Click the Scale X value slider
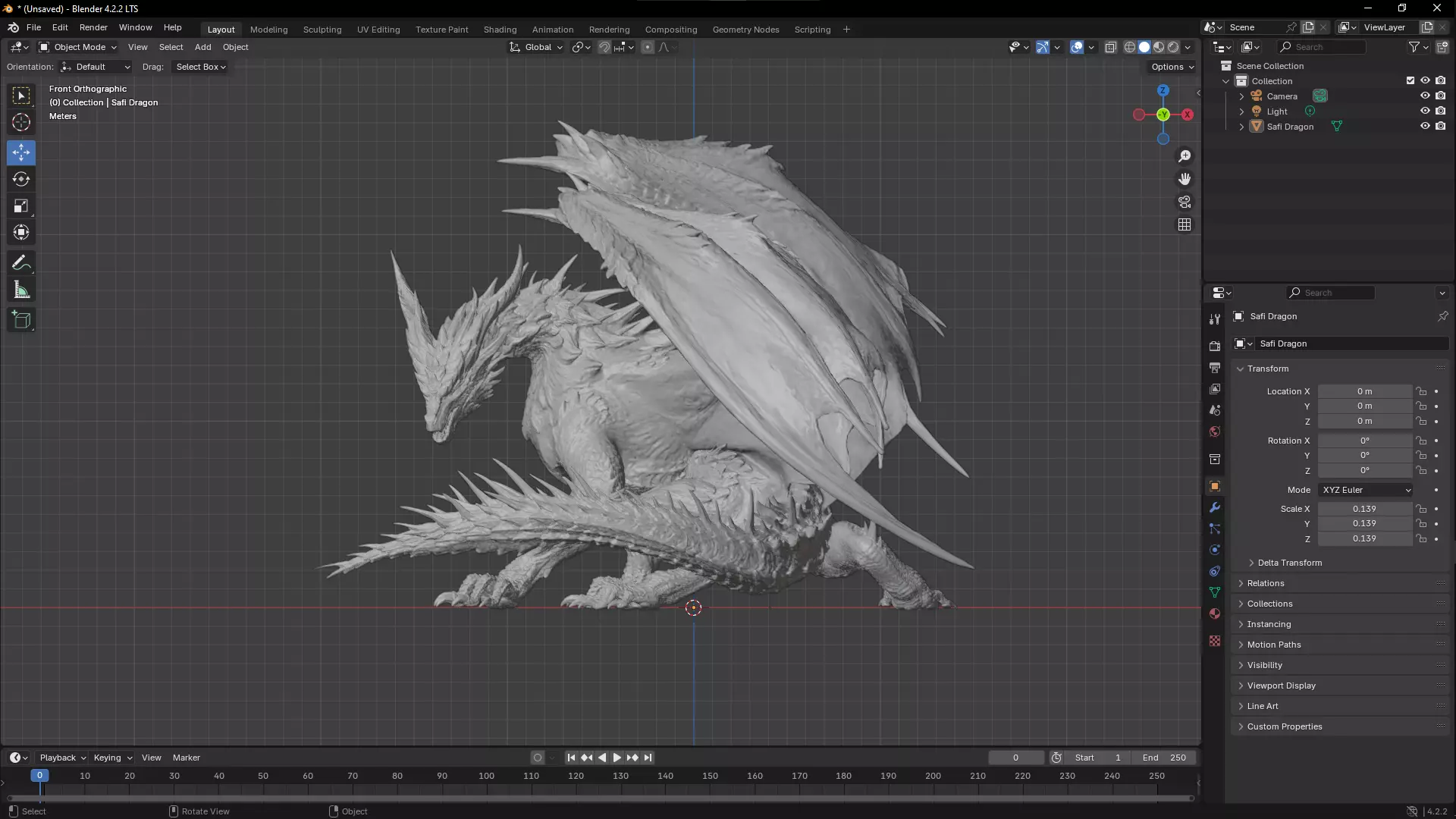 click(1364, 509)
